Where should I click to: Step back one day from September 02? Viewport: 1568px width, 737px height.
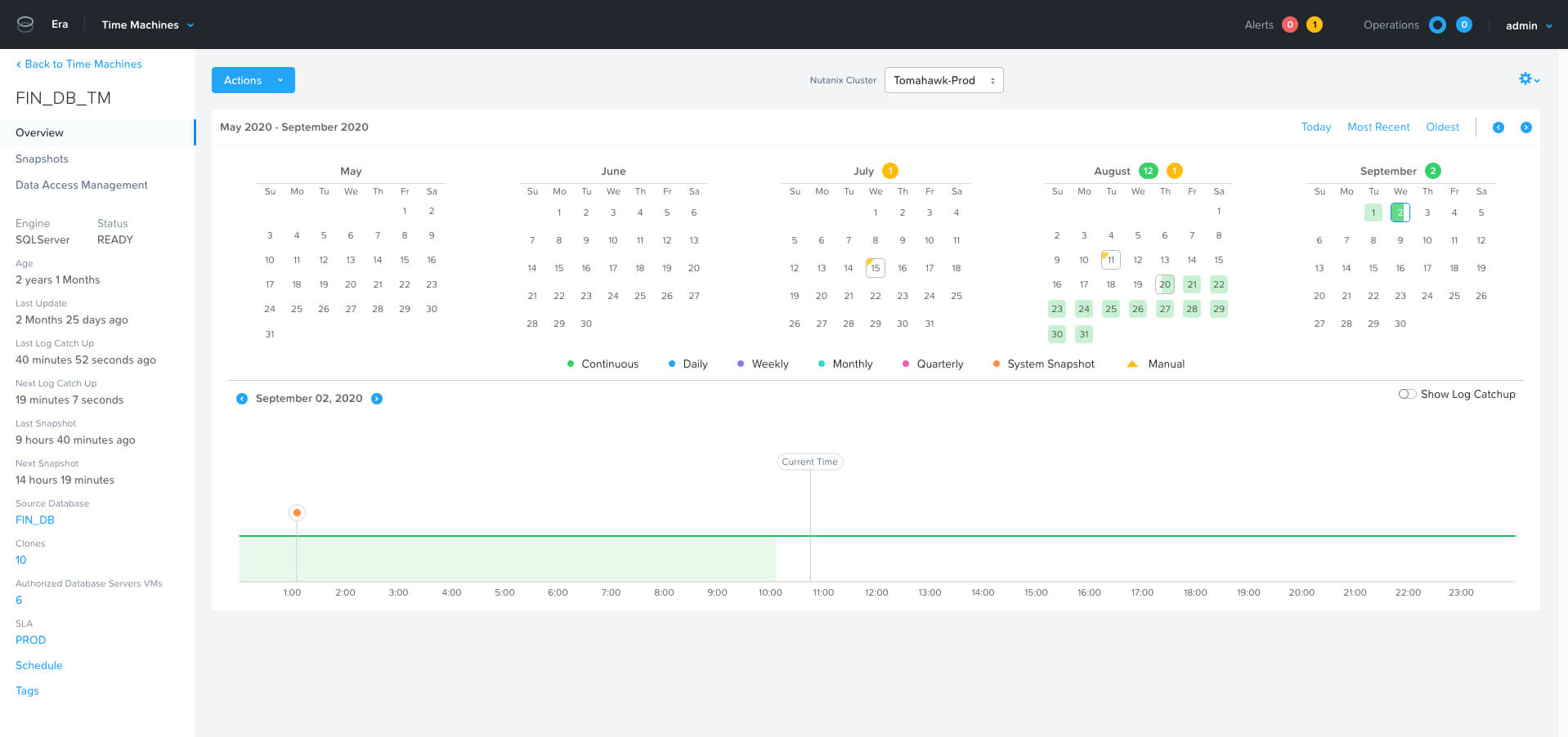click(x=242, y=399)
